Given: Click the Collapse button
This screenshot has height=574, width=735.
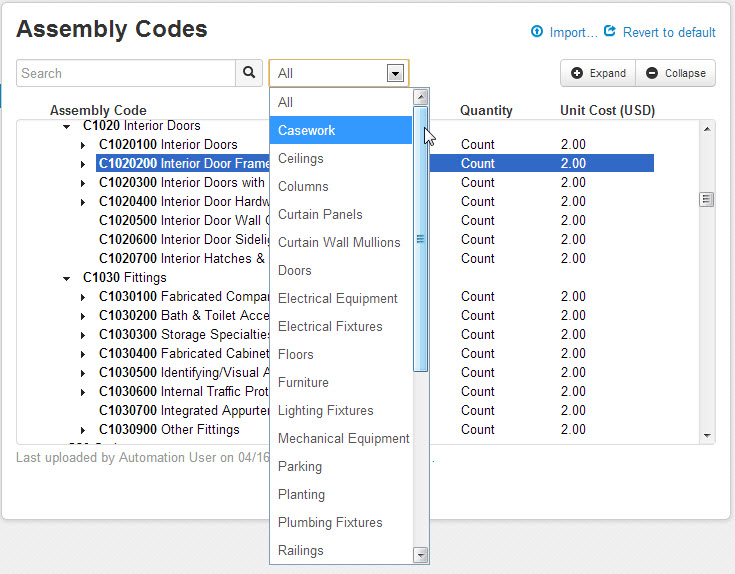Looking at the screenshot, I should (x=676, y=73).
